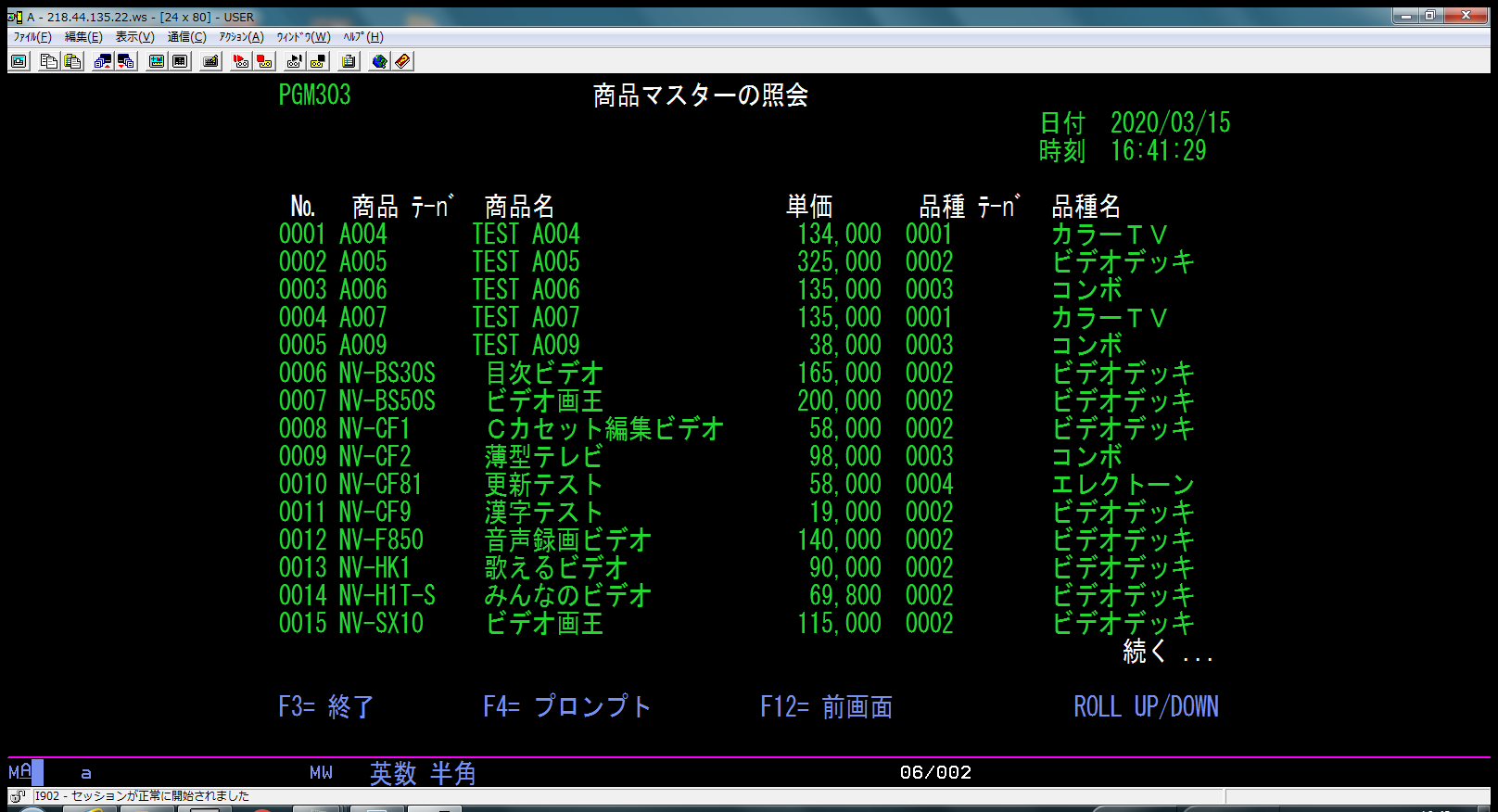1498x812 pixels.
Task: Click the Receive File from Host icon
Action: [126, 61]
